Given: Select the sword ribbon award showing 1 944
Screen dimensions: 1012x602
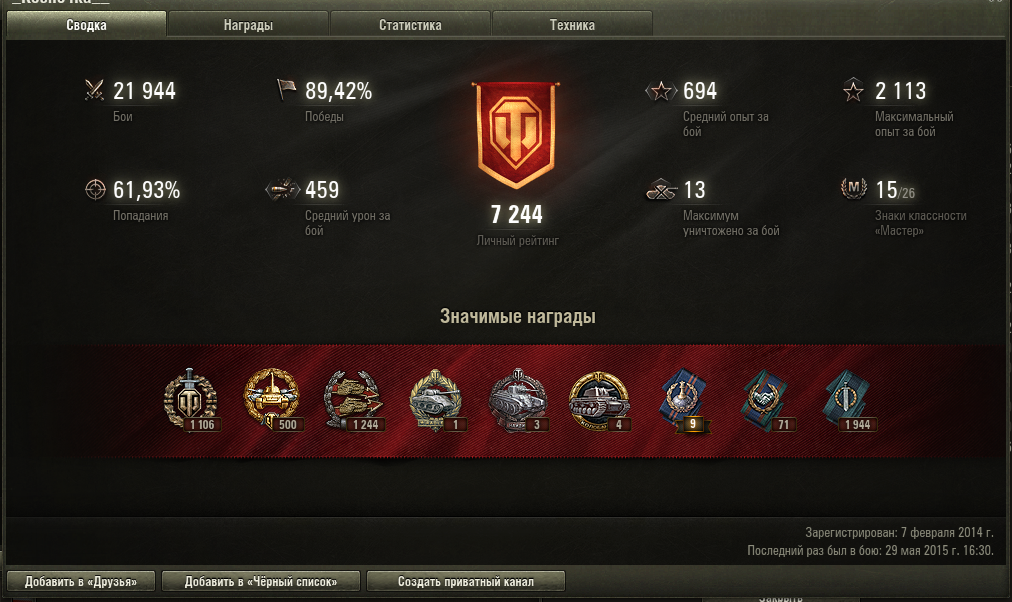Looking at the screenshot, I should (847, 399).
